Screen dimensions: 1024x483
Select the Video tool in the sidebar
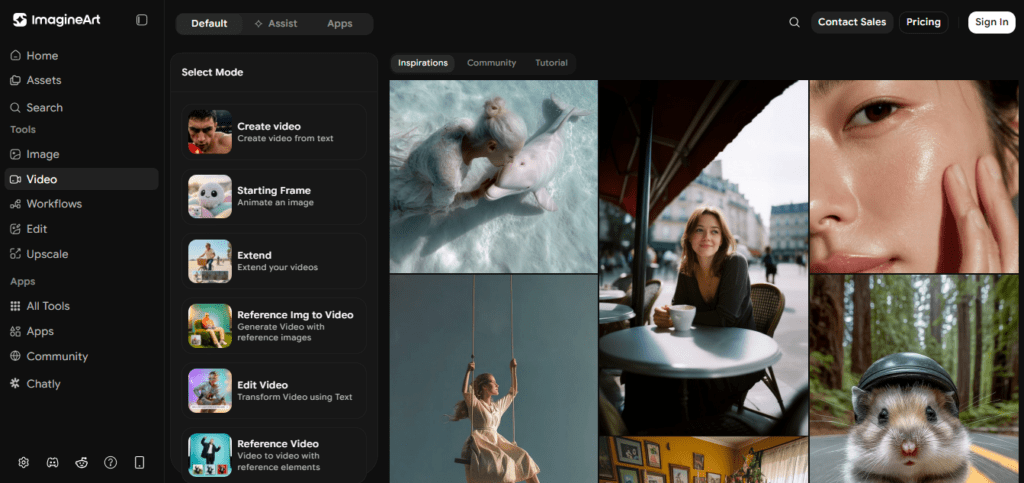(81, 179)
